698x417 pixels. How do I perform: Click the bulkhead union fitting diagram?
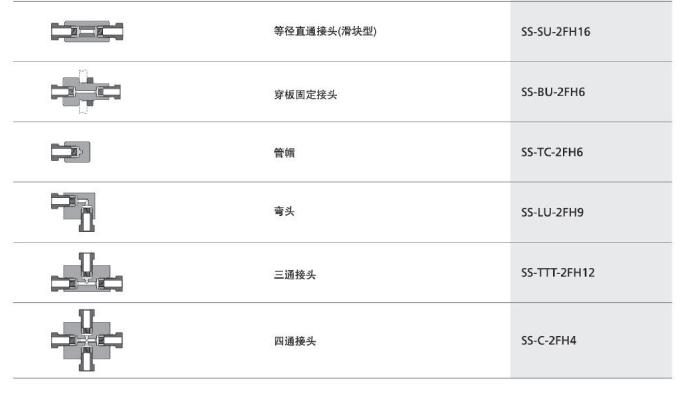pos(85,92)
